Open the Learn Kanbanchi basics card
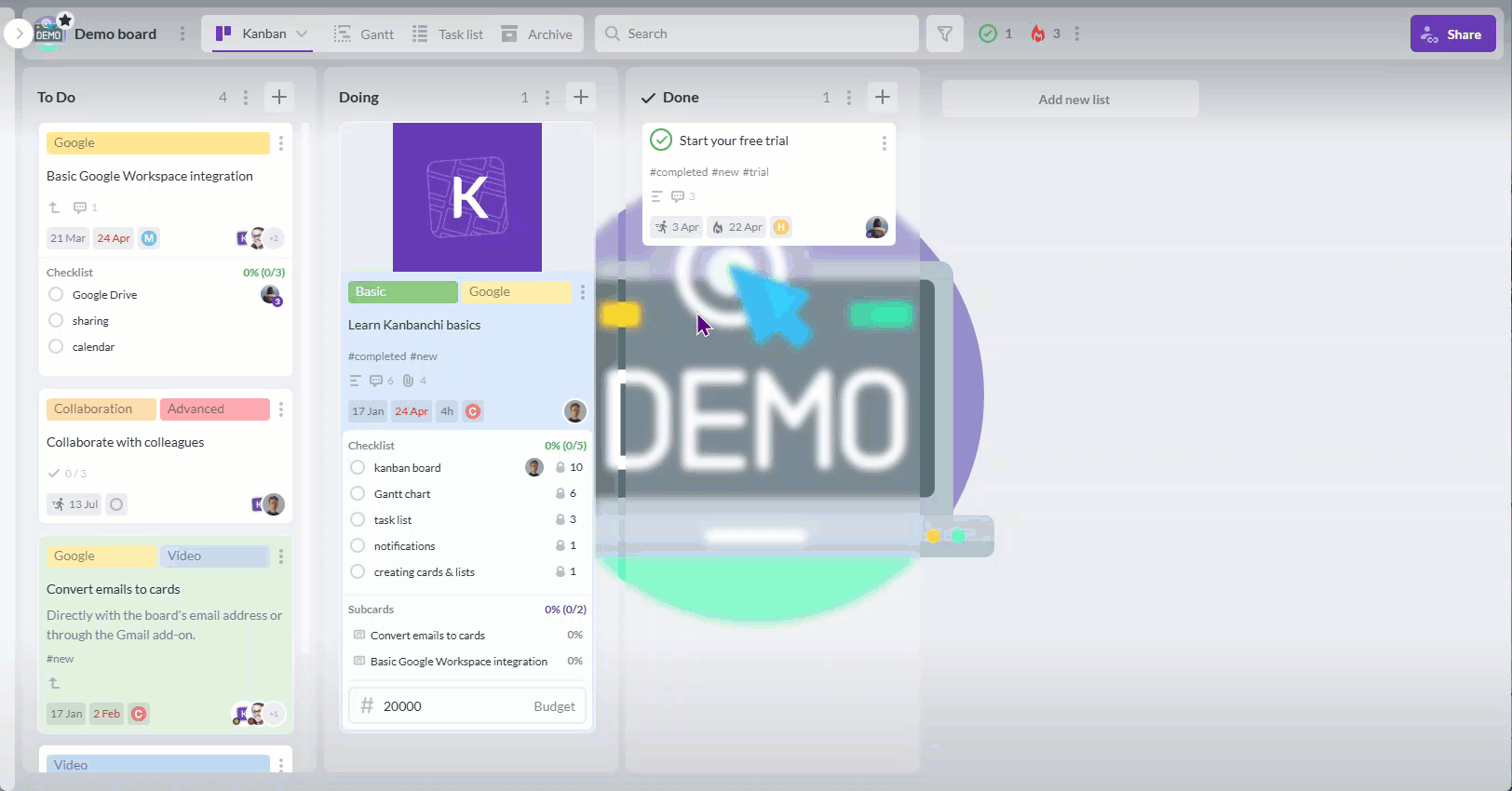 [x=414, y=325]
